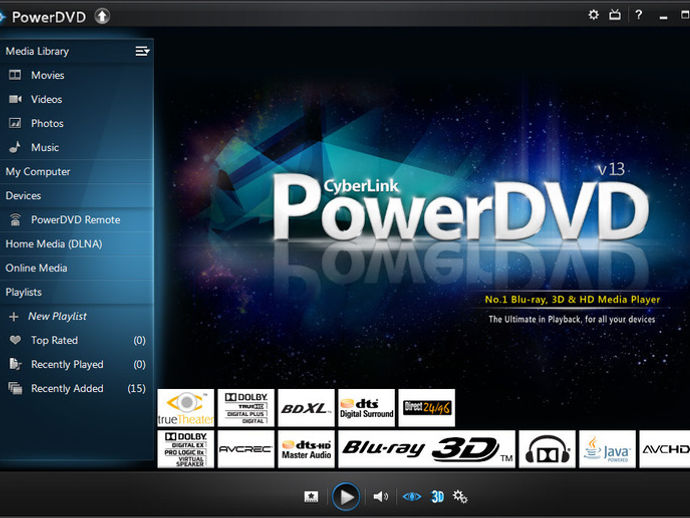This screenshot has width=690, height=518.
Task: Click the Dolby Headphone logo tile
Action: (547, 449)
